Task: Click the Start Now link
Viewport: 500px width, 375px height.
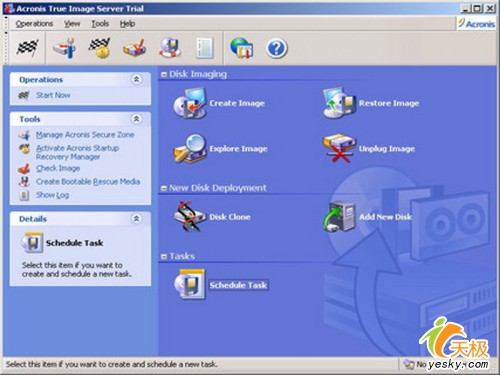Action: pyautogui.click(x=53, y=95)
